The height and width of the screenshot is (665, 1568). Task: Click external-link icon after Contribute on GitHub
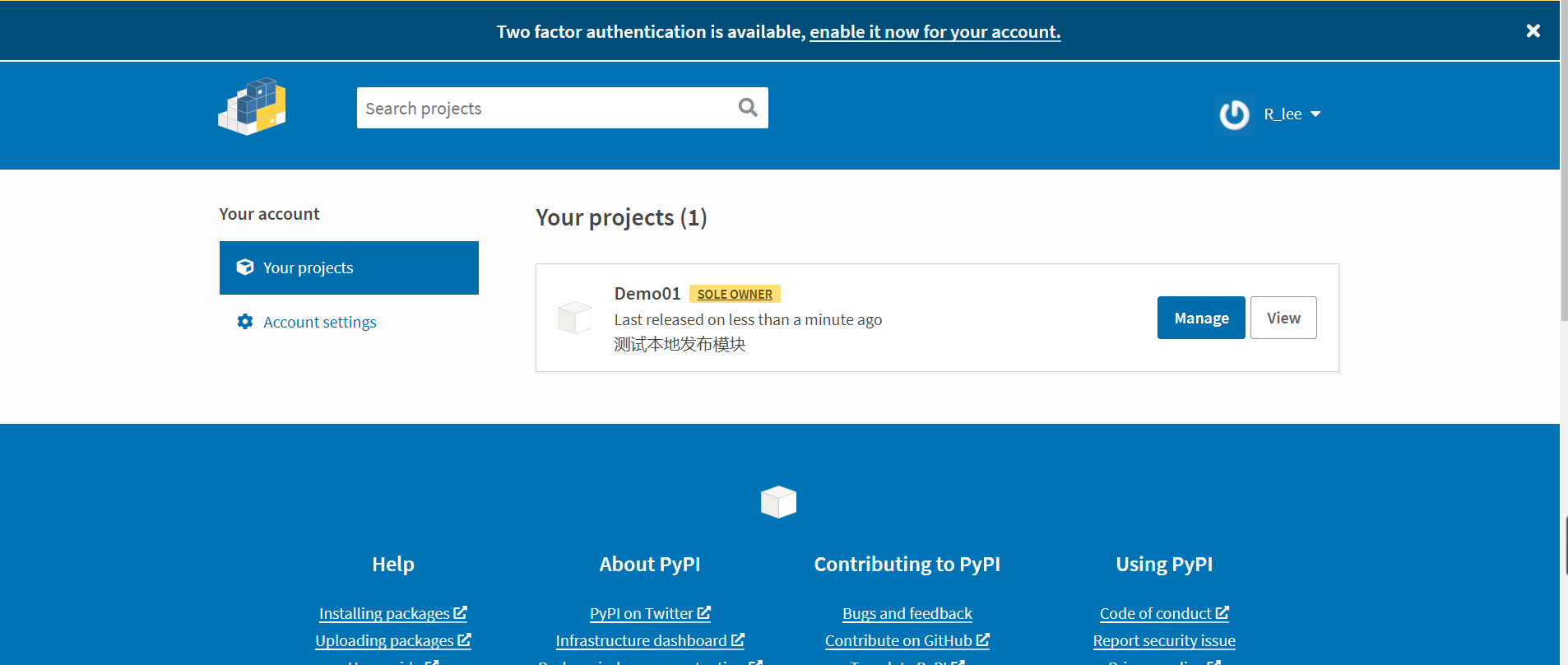click(983, 639)
